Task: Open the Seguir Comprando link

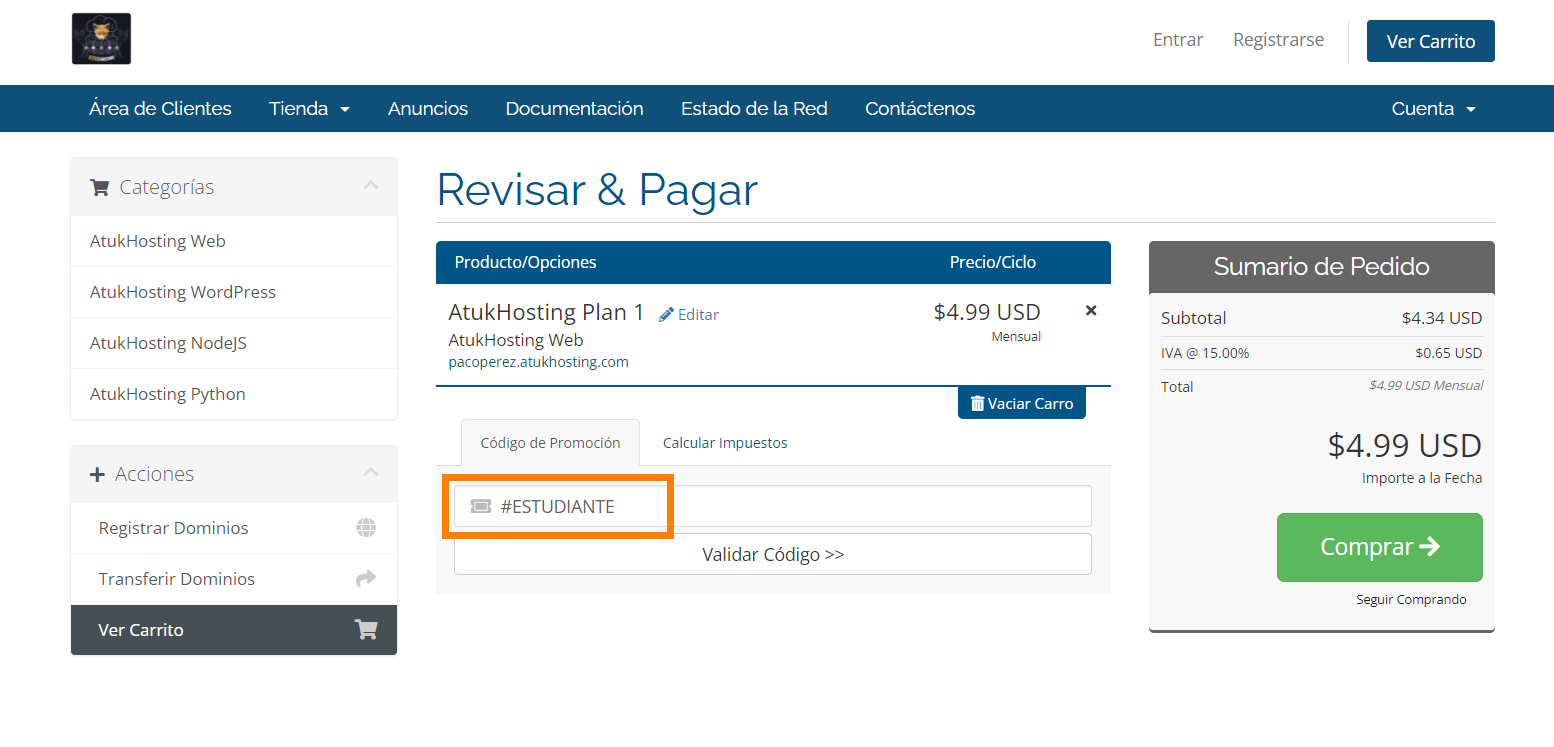Action: (1411, 600)
